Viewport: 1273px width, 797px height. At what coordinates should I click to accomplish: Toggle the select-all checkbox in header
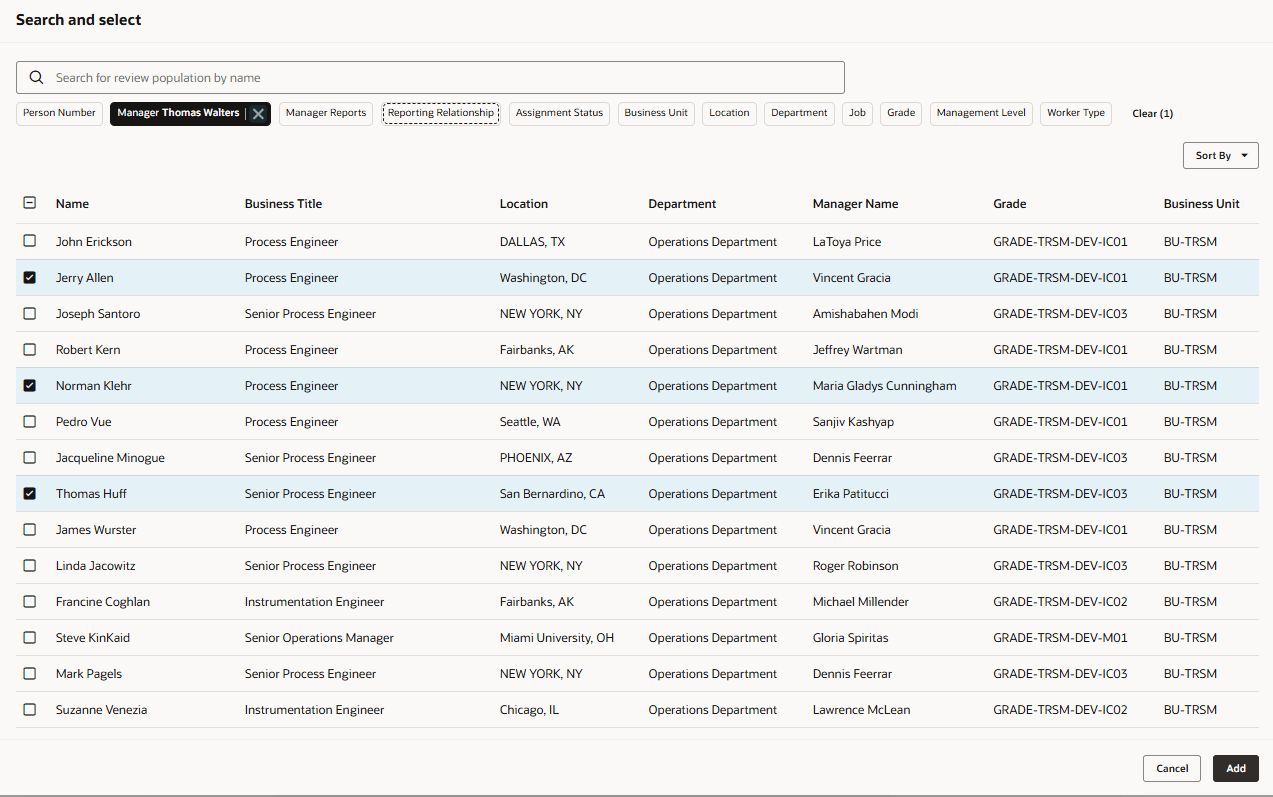pos(29,202)
